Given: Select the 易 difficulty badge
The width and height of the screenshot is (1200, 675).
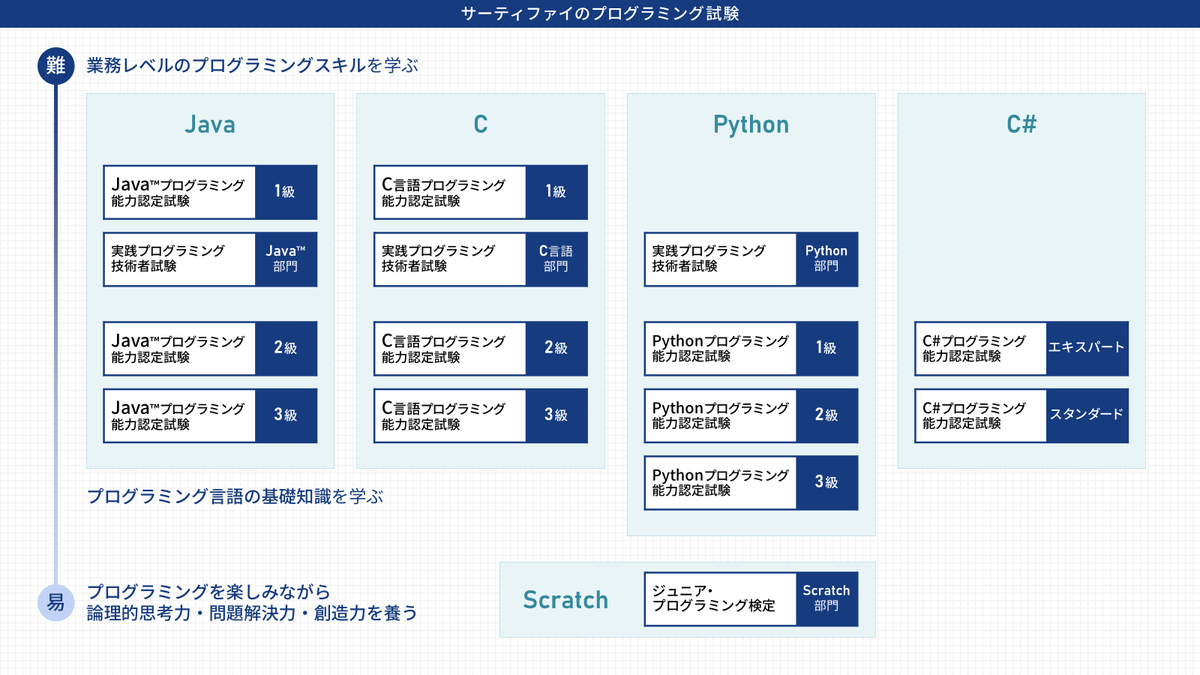Looking at the screenshot, I should coord(55,602).
